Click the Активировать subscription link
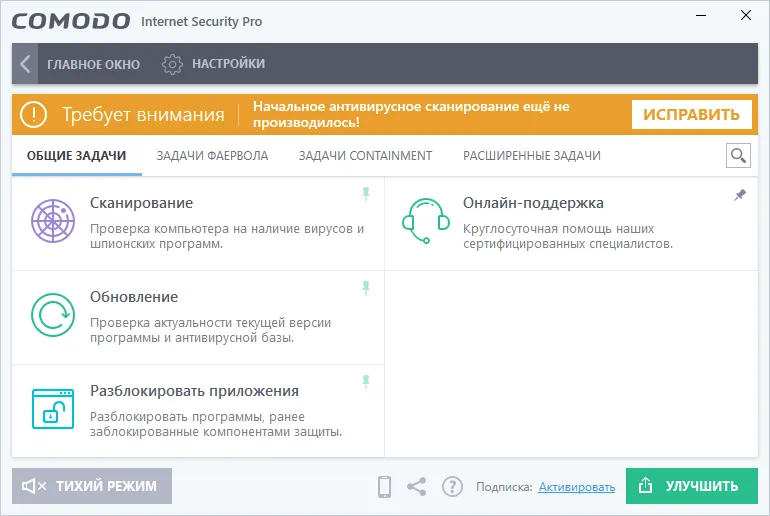Viewport: 770px width, 516px height. [x=576, y=487]
